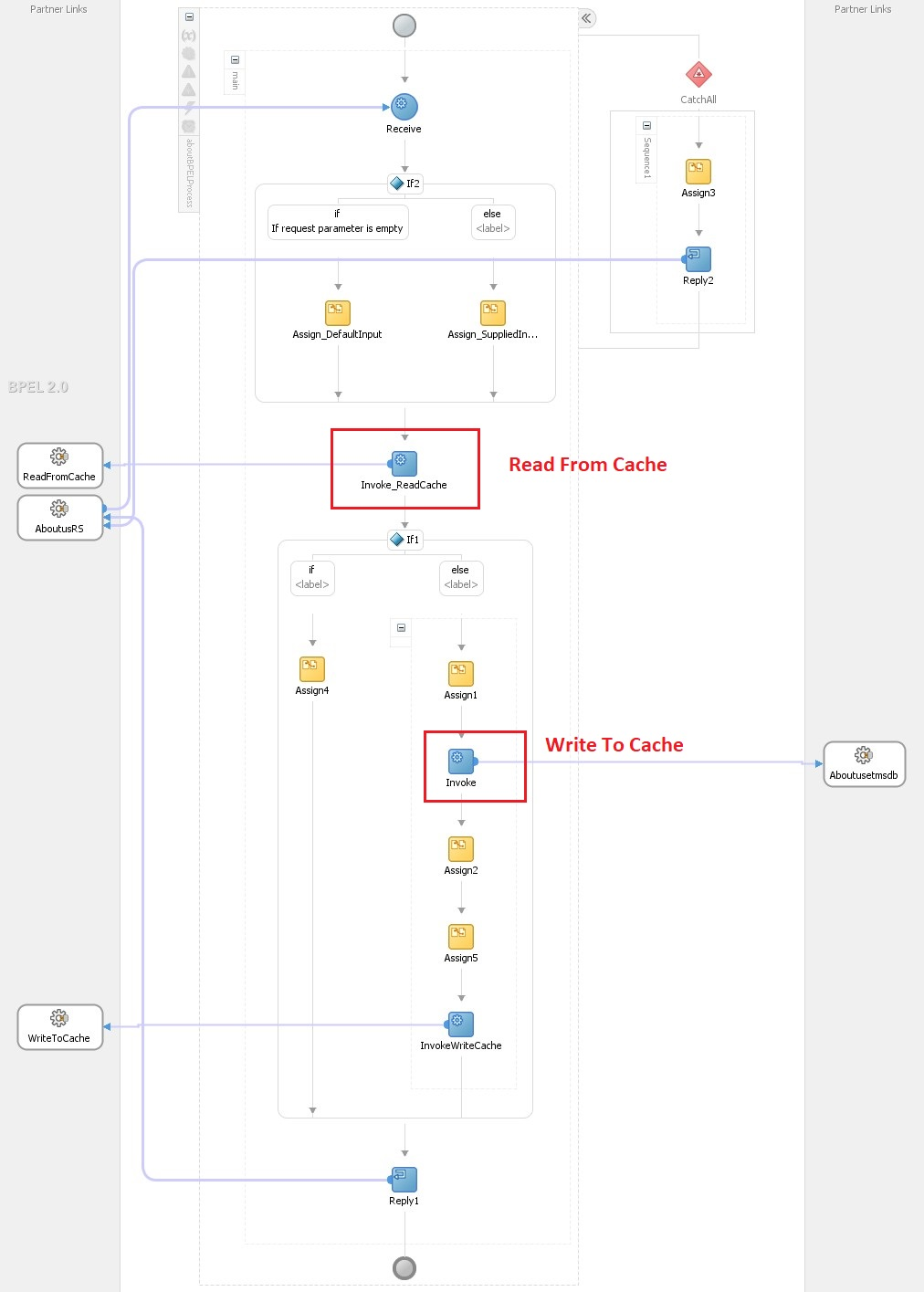Select the WriteToCache partner link icon

point(59,1020)
